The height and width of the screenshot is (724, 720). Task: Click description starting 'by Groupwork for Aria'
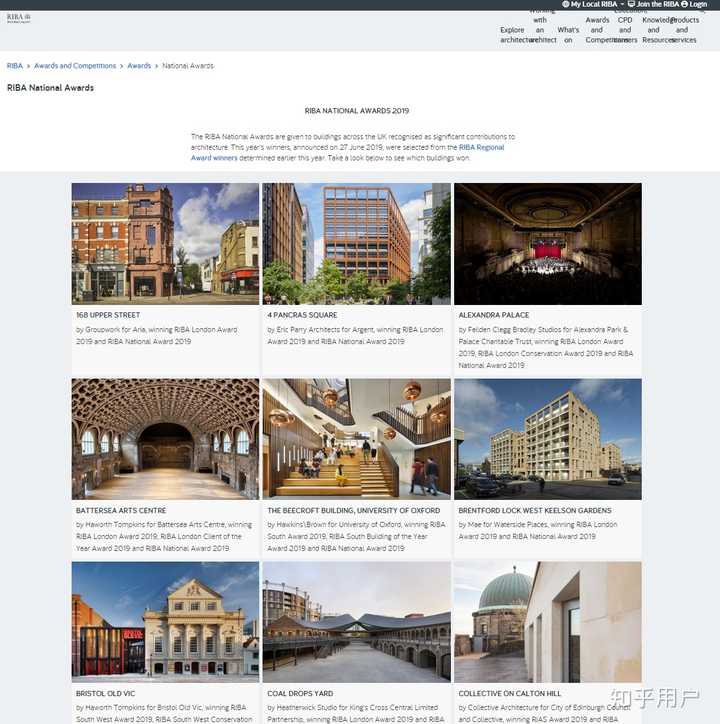point(157,335)
